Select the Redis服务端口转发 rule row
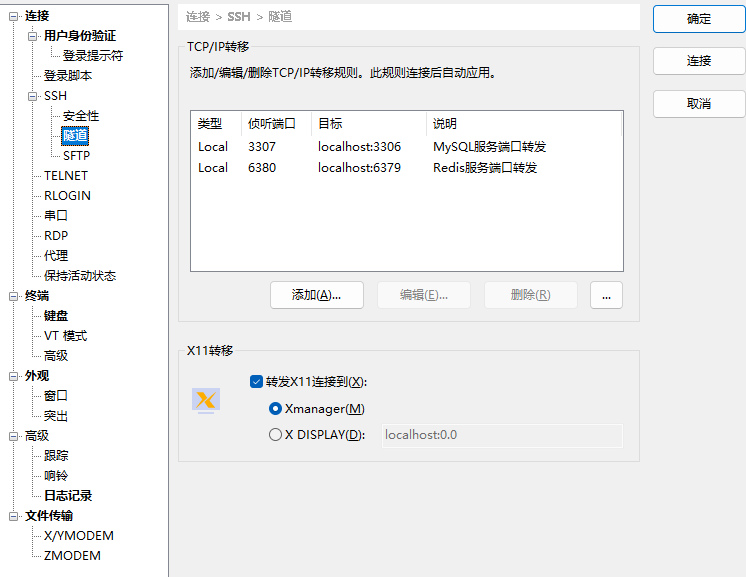This screenshot has height=577, width=746. (x=407, y=167)
